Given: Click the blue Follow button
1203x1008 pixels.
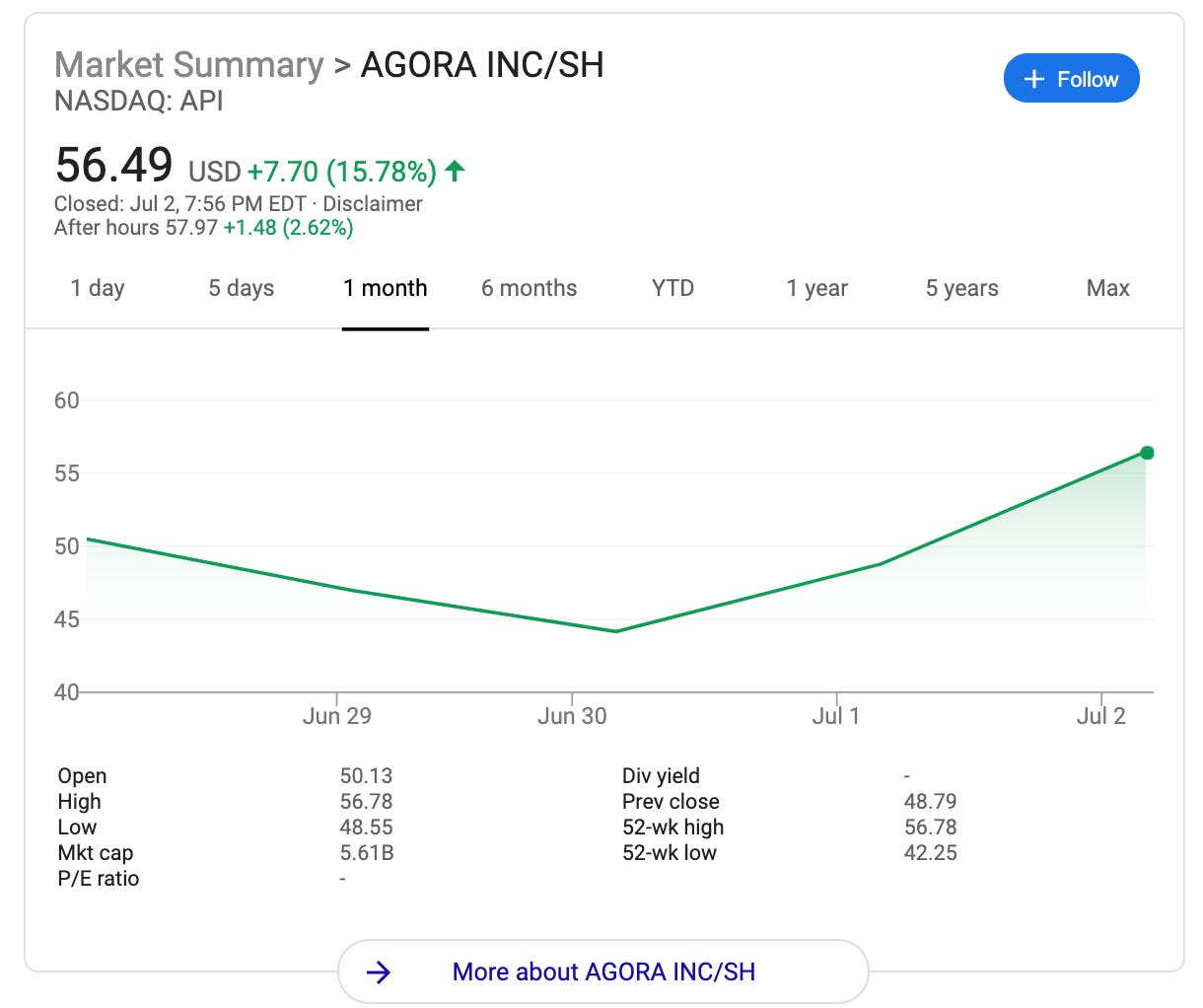Looking at the screenshot, I should [1071, 79].
